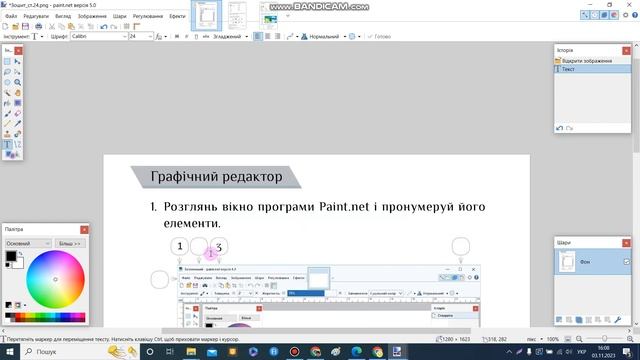640x360 pixels.
Task: Select the Recolor tool
Action: point(18,134)
